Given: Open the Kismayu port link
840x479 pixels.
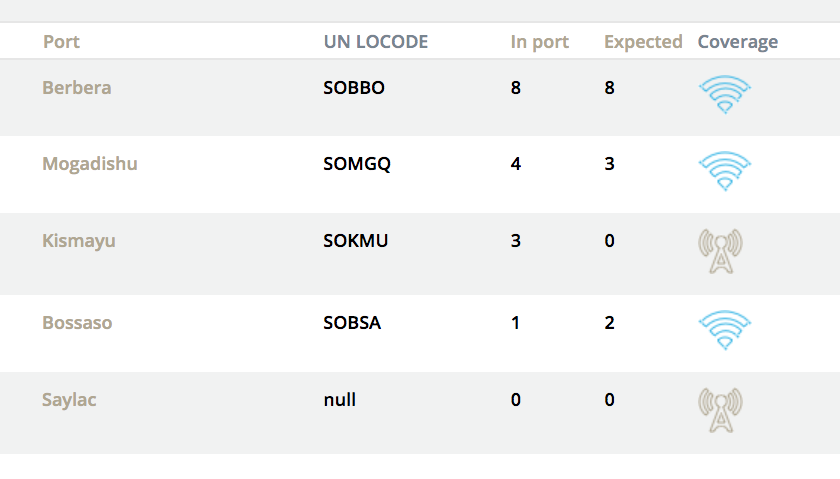Looking at the screenshot, I should coord(78,241).
